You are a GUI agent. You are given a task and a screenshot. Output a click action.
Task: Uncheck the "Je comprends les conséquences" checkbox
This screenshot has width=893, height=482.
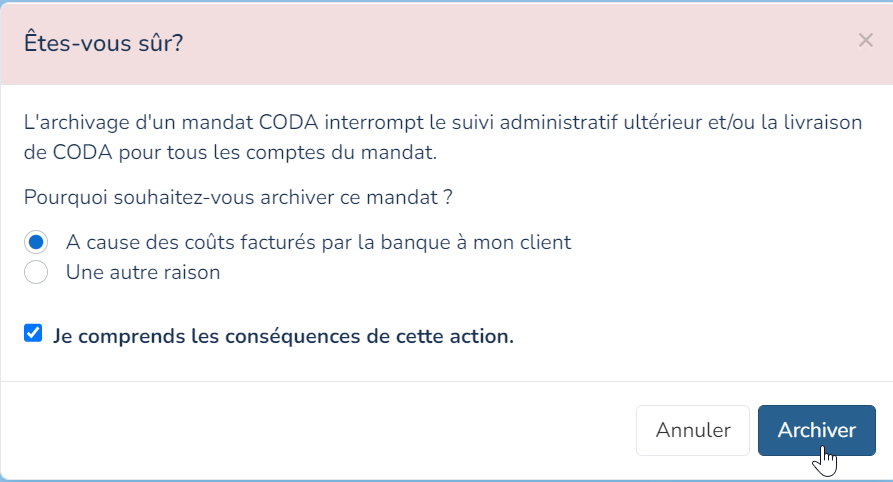coord(33,333)
